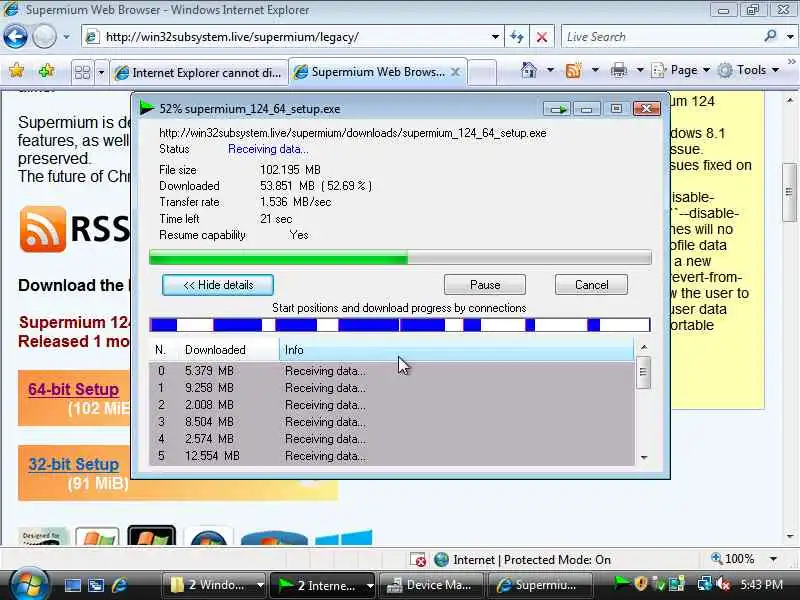Close the Supermium Web Browser tab
The width and height of the screenshot is (800, 600).
click(456, 72)
